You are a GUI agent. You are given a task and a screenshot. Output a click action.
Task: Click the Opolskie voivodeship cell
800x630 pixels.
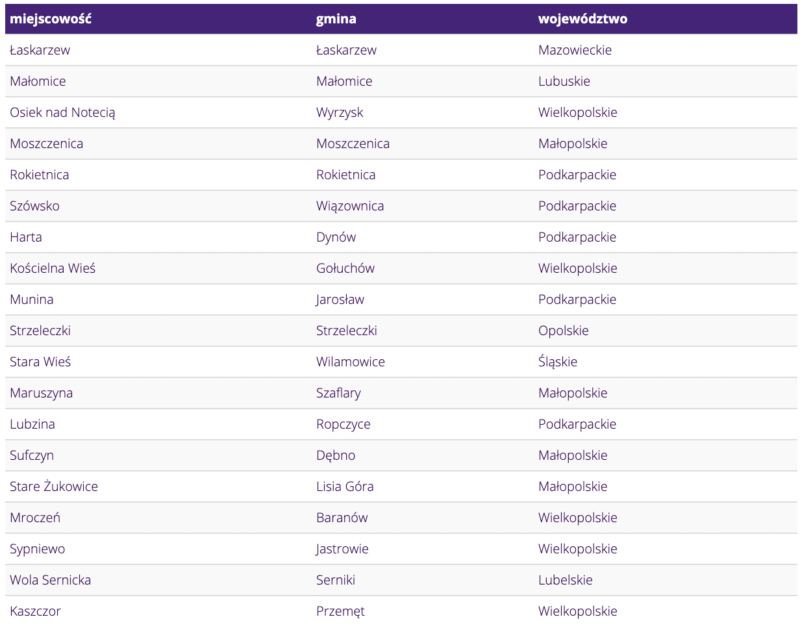coord(563,330)
